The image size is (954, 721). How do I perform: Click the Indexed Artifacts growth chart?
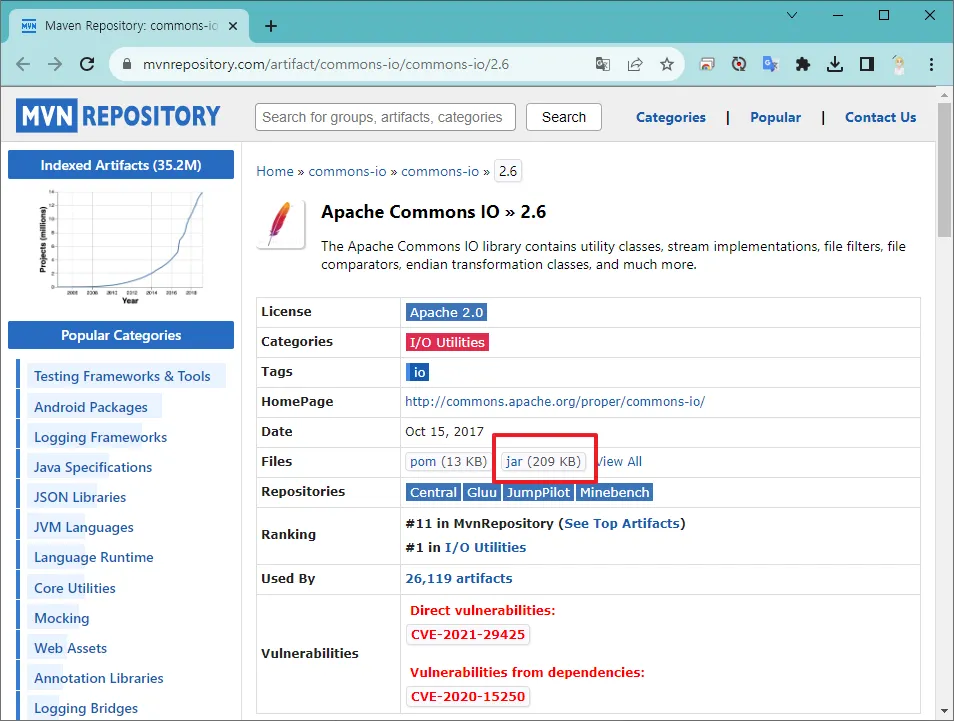121,246
